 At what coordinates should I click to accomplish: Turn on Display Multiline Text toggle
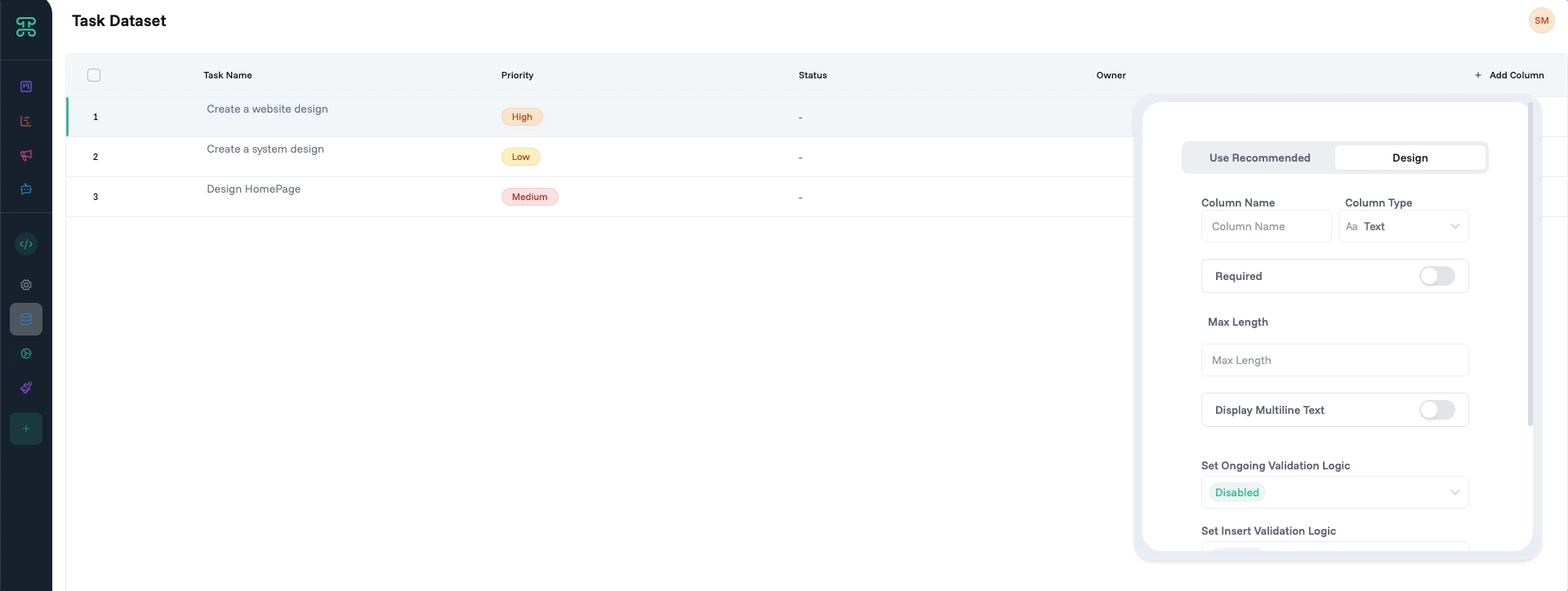tap(1437, 410)
